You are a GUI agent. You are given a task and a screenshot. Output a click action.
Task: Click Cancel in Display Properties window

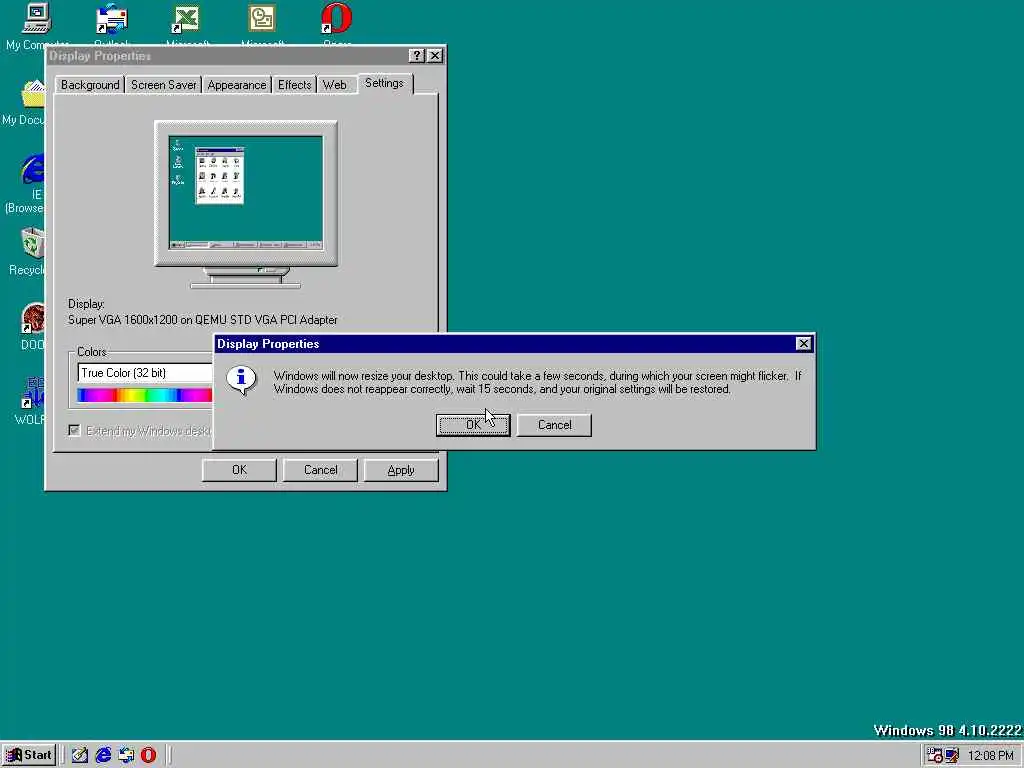[320, 470]
